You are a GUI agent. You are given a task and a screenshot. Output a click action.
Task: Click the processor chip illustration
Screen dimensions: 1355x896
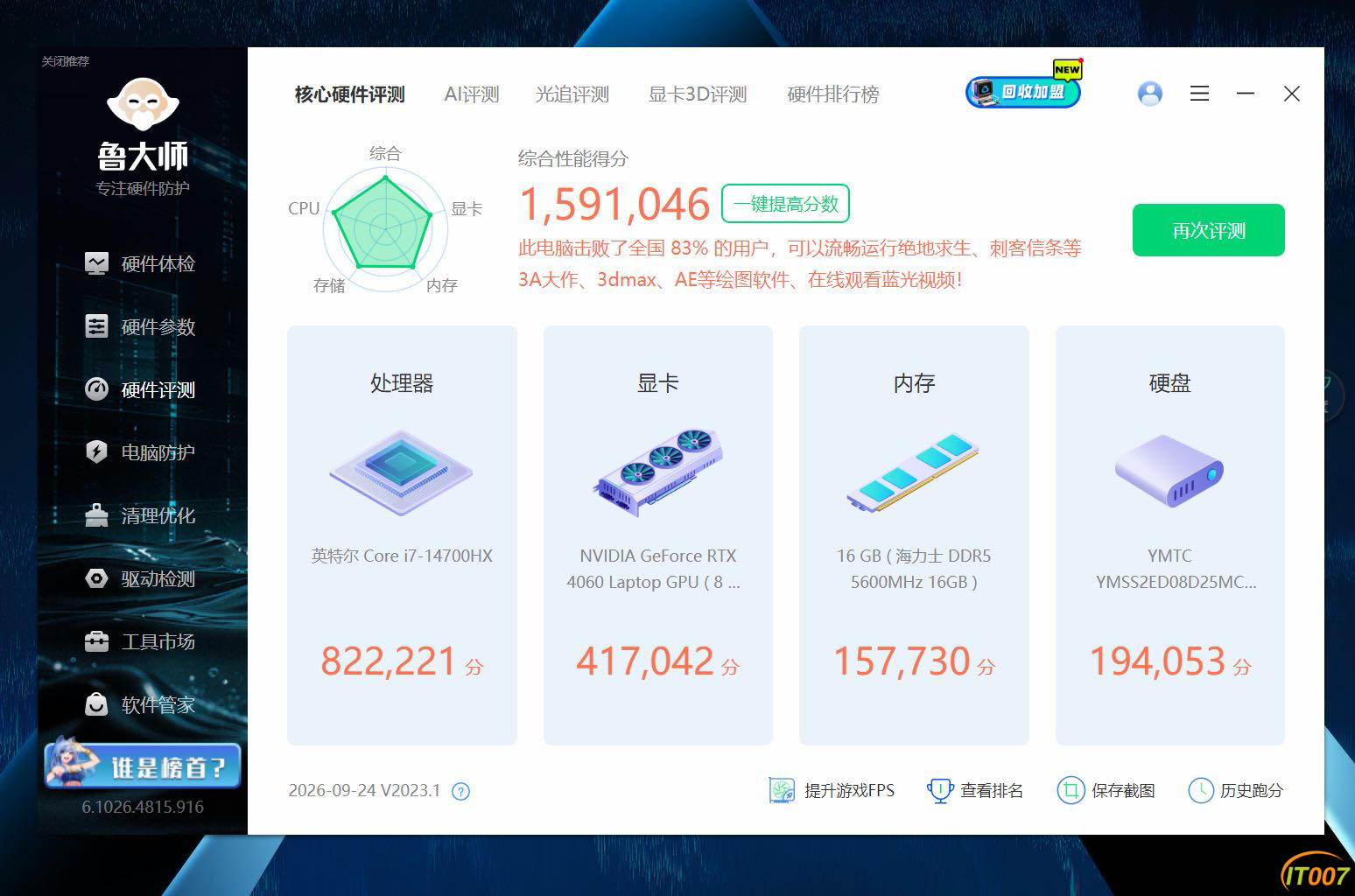tap(402, 472)
